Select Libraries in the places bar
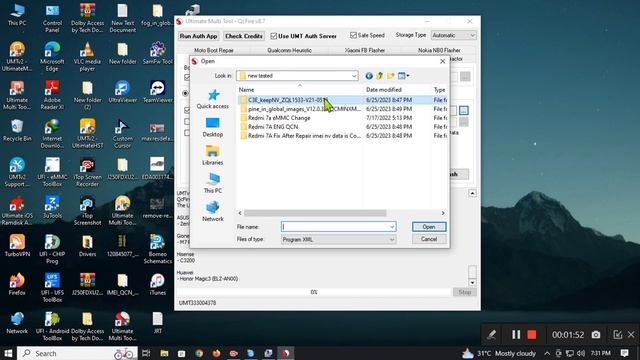 point(213,156)
